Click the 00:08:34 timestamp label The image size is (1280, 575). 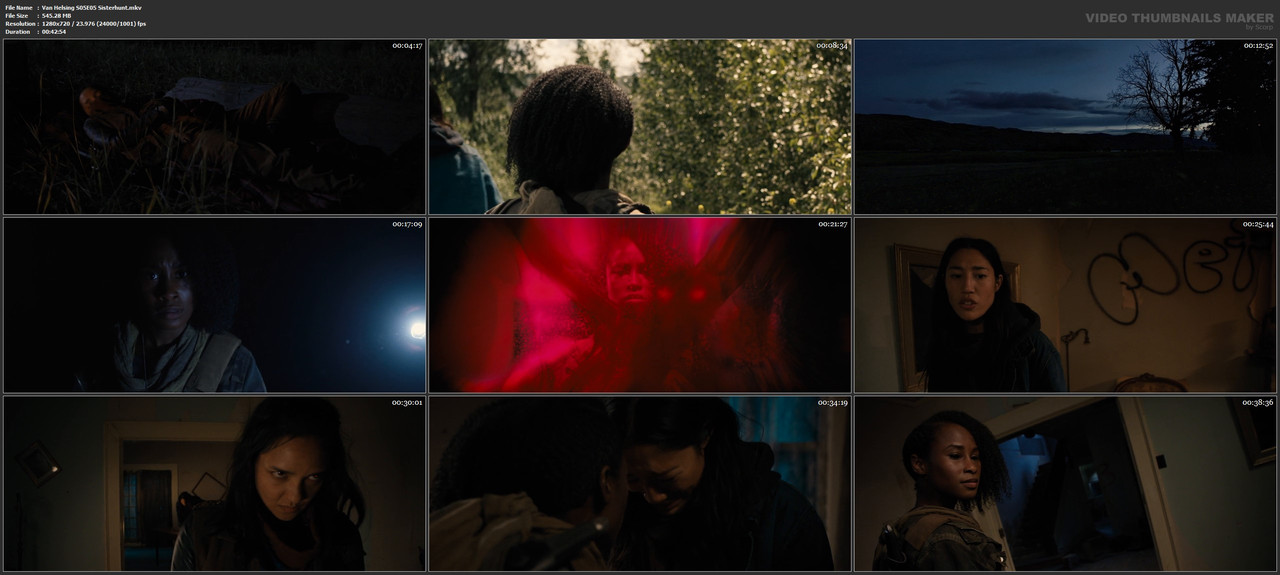tap(832, 46)
